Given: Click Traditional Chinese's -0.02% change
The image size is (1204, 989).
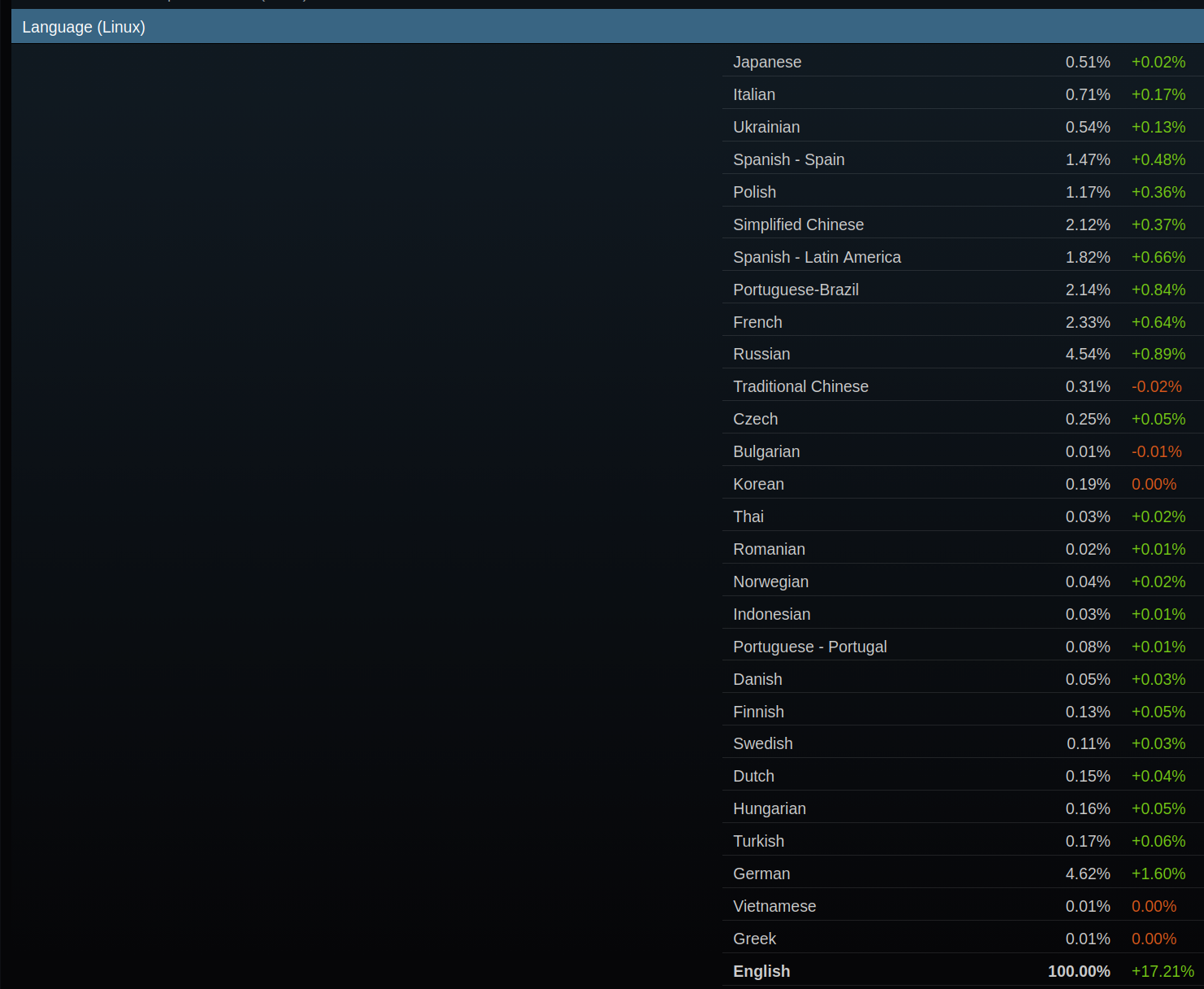Looking at the screenshot, I should tap(1157, 386).
